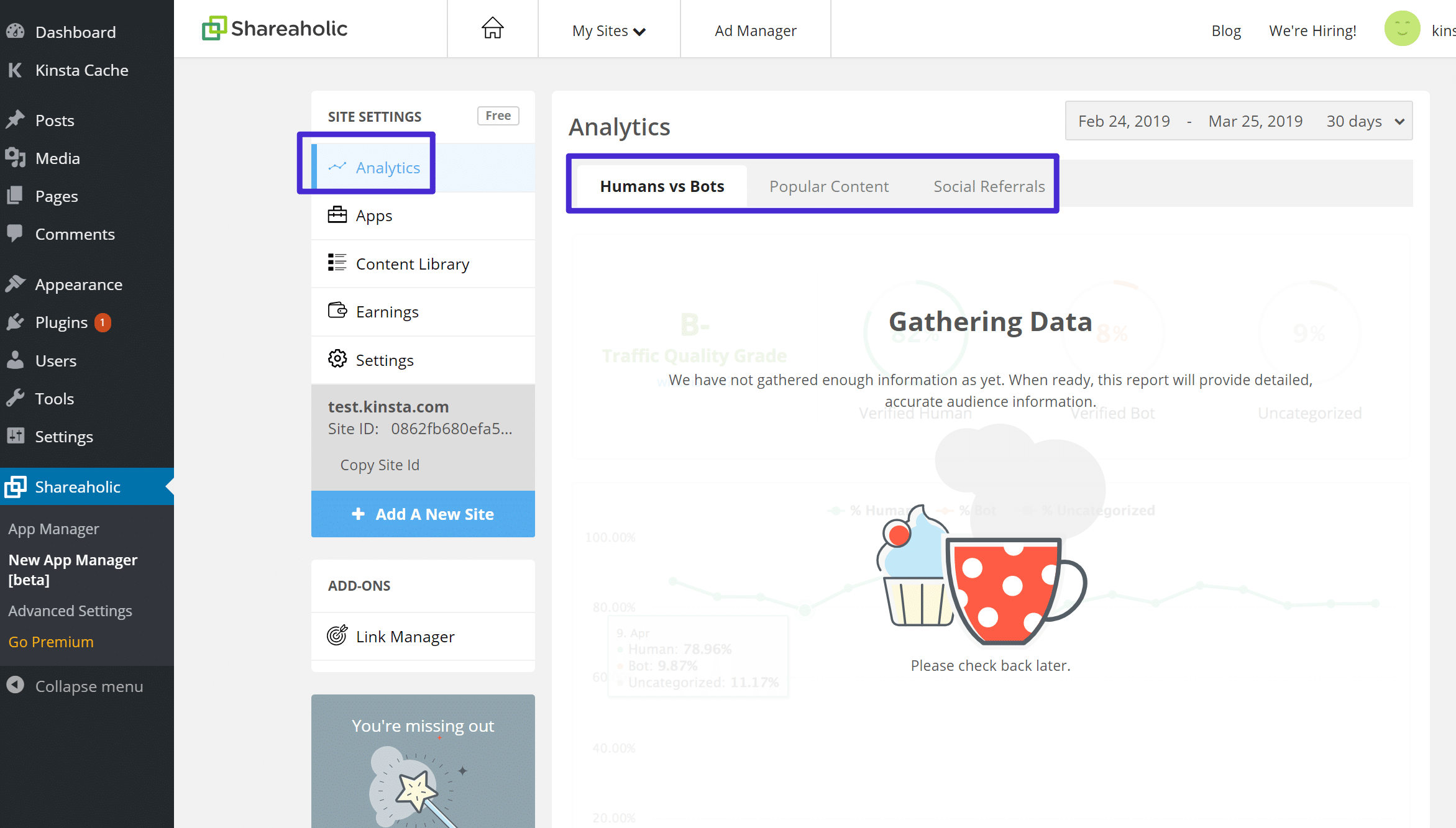Click the Content Library icon
This screenshot has width=1456, height=828.
point(337,263)
